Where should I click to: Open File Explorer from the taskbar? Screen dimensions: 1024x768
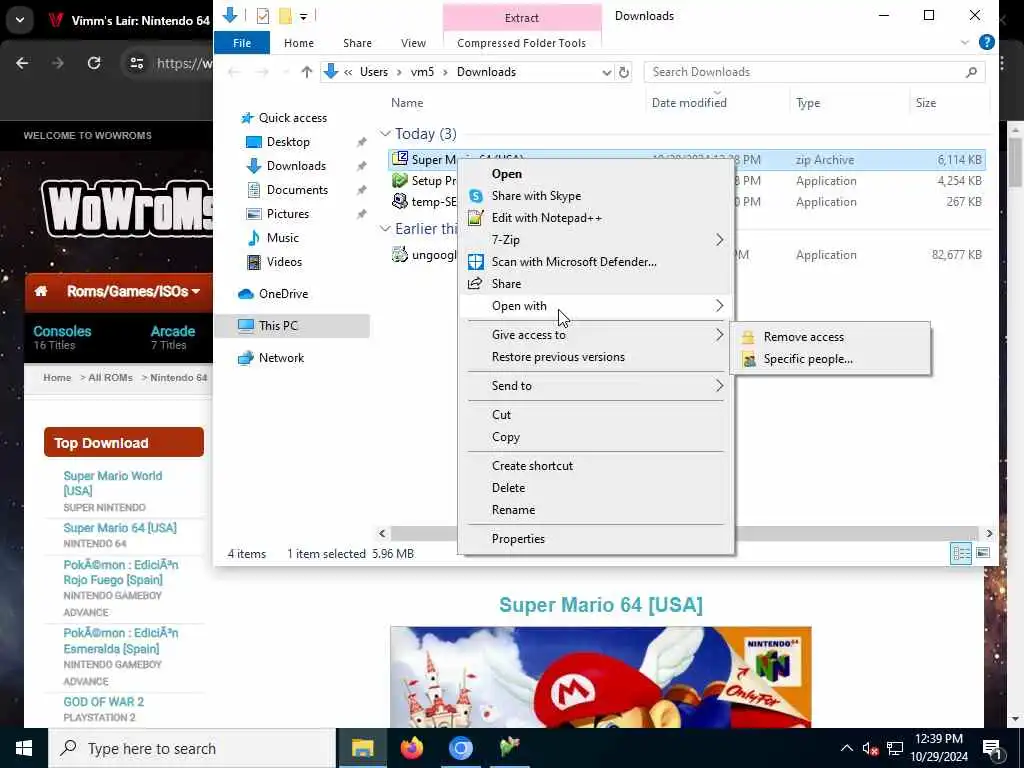point(362,748)
